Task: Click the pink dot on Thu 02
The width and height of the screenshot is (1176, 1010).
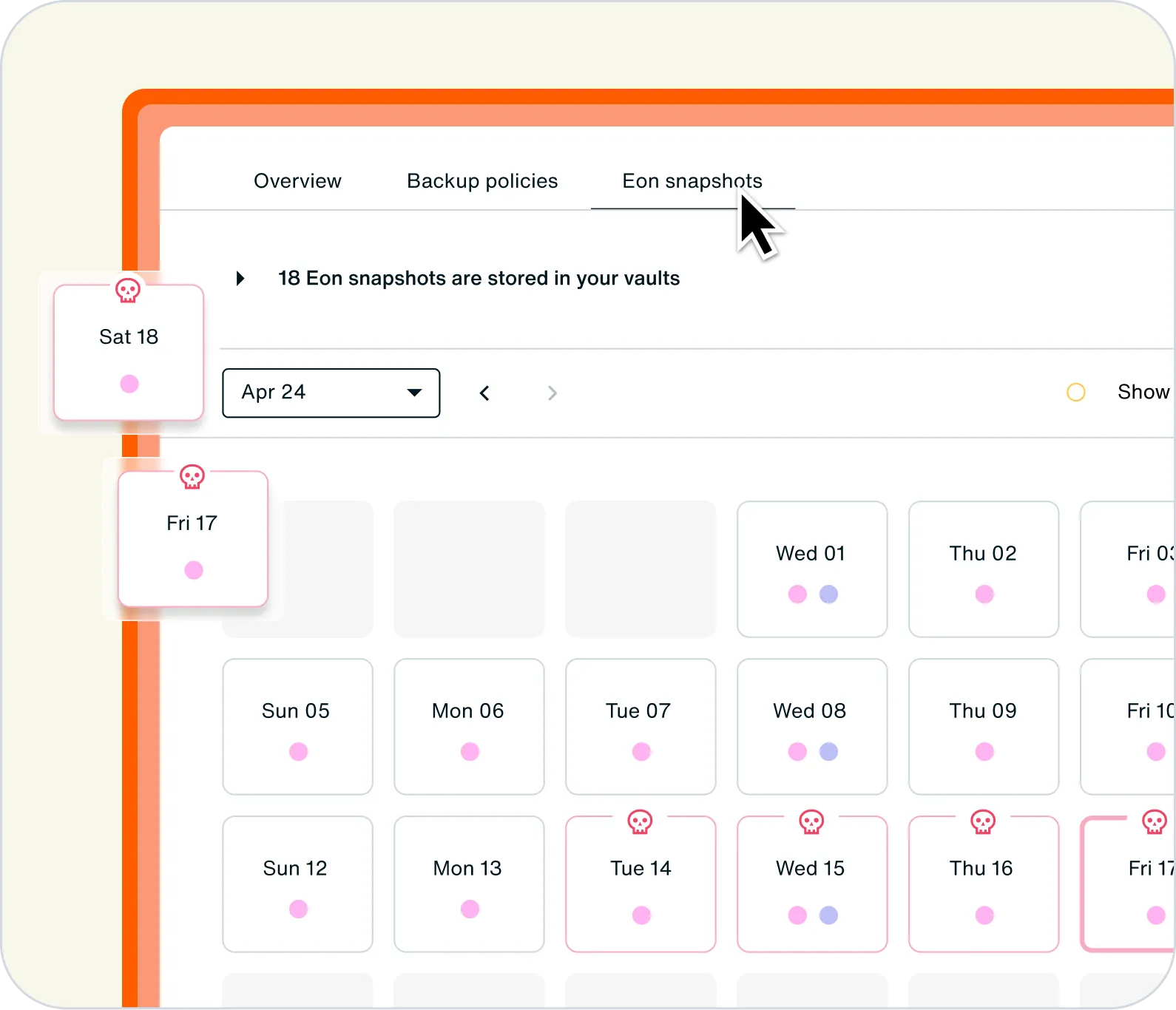Action: click(x=984, y=594)
